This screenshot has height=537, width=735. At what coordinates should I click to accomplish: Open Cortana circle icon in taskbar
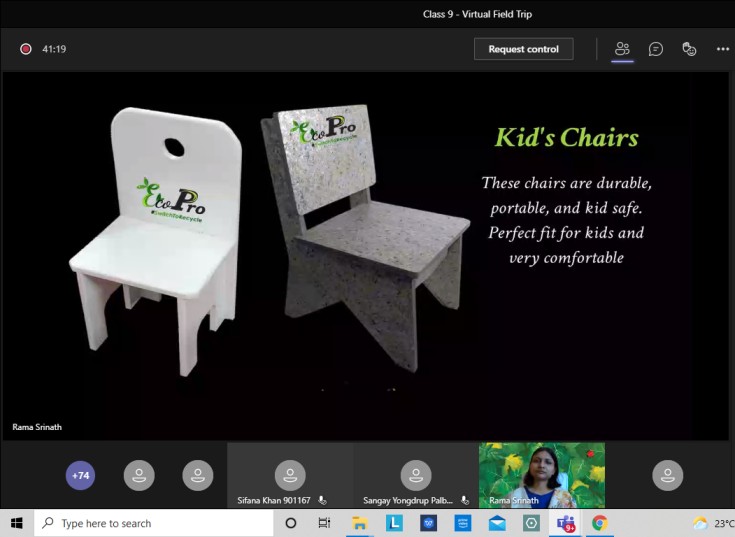click(291, 523)
